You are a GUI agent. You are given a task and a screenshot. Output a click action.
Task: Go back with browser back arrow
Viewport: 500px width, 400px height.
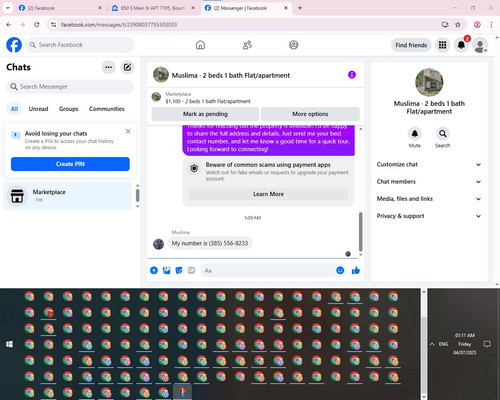(9, 25)
